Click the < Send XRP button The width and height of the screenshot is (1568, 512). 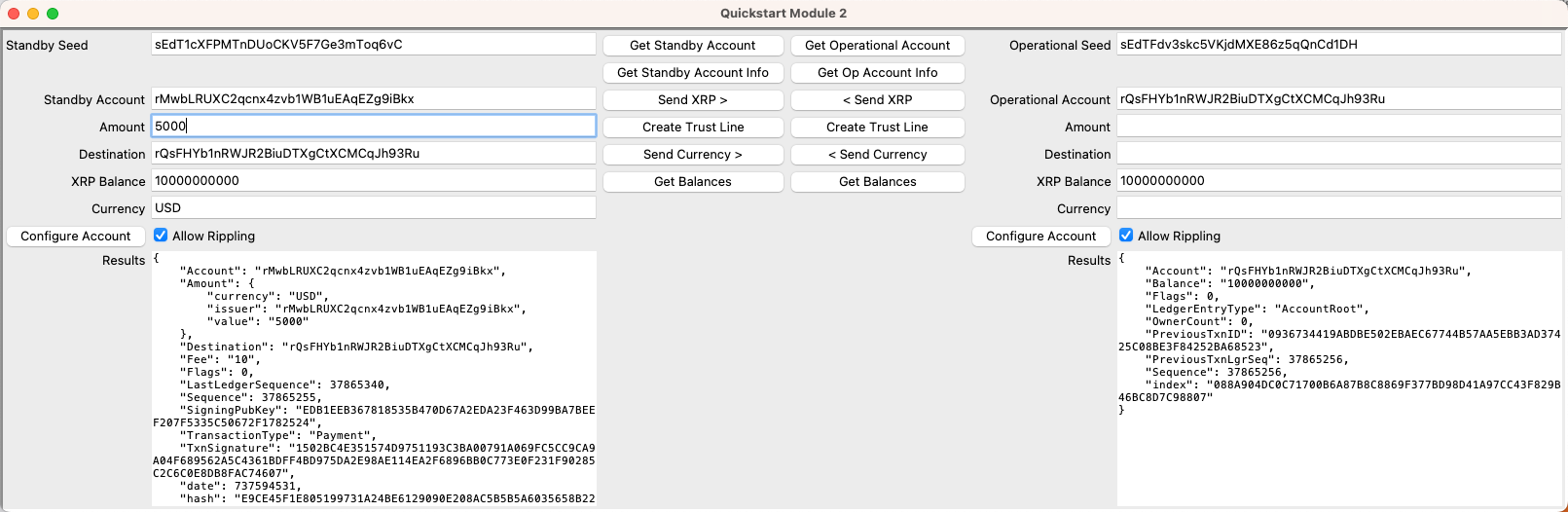point(877,100)
